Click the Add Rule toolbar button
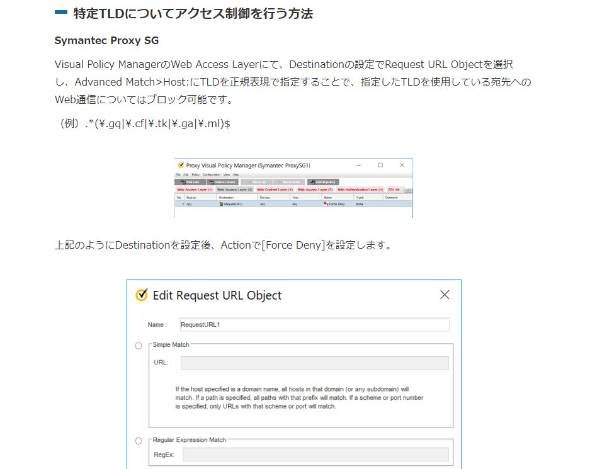This screenshot has width=590, height=469. (190, 182)
